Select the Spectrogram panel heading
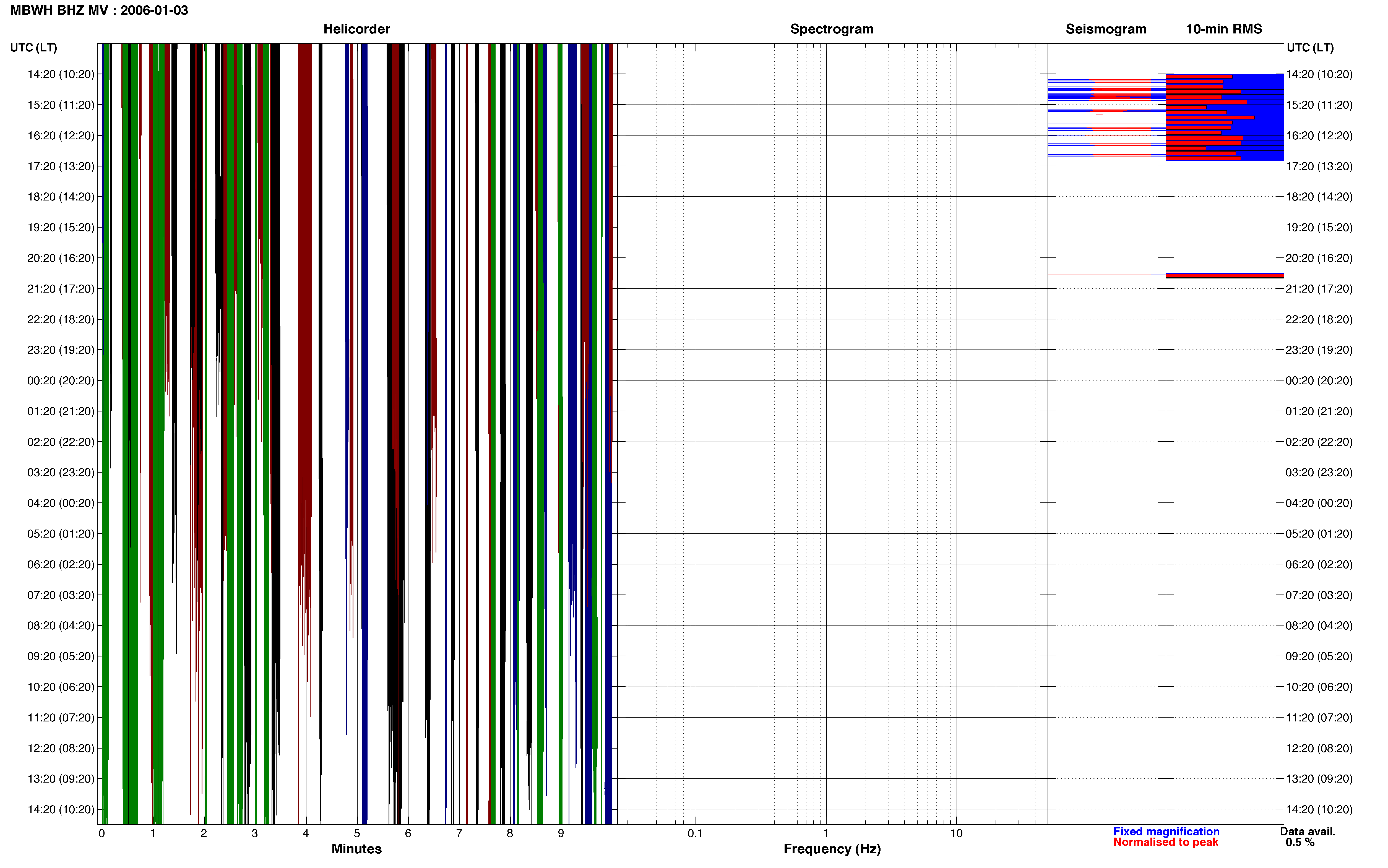The image size is (1388, 868). pos(832,29)
